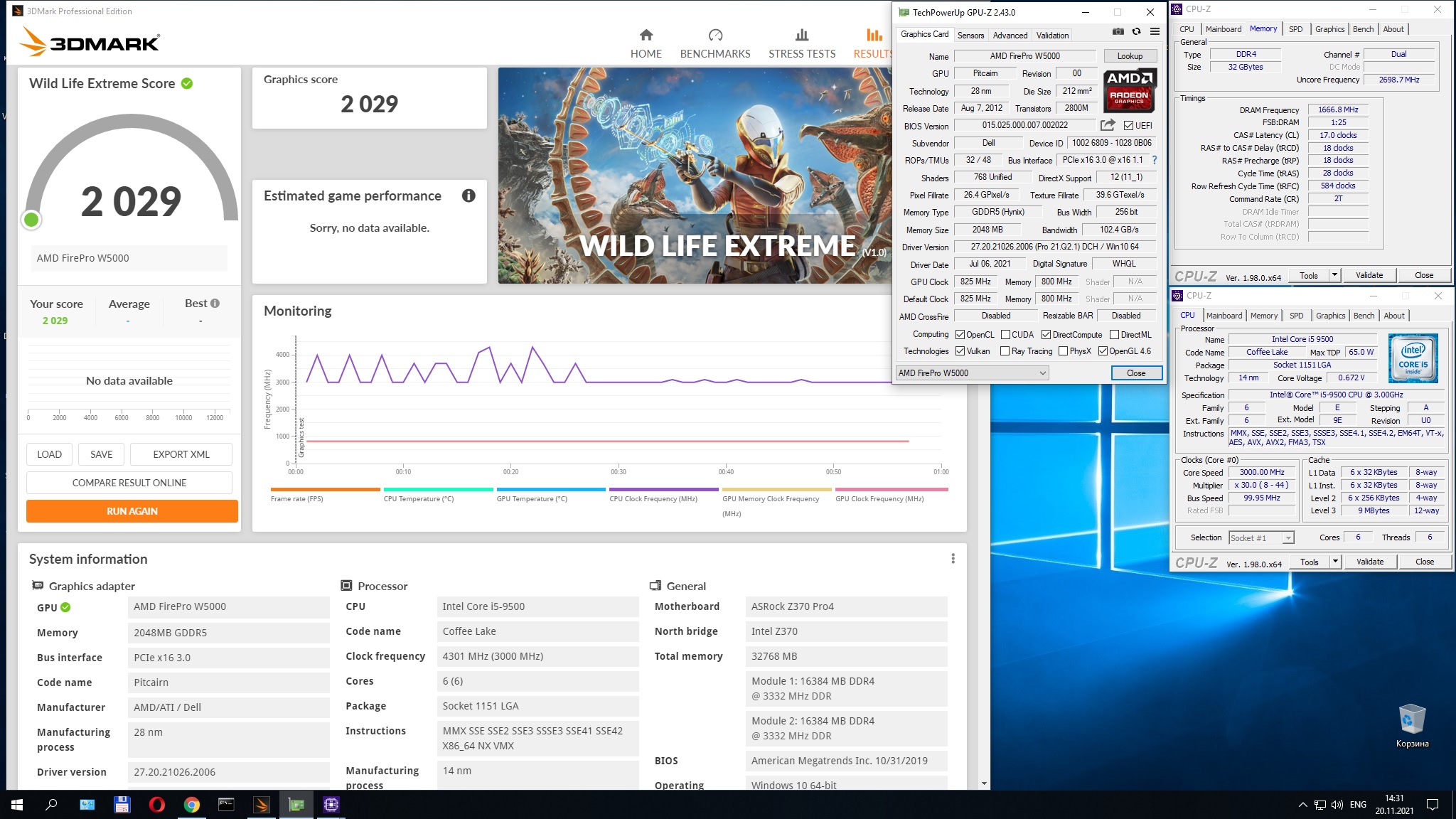Open CPU-Z taskbar icon
Screen dimensions: 1456x819
click(331, 805)
